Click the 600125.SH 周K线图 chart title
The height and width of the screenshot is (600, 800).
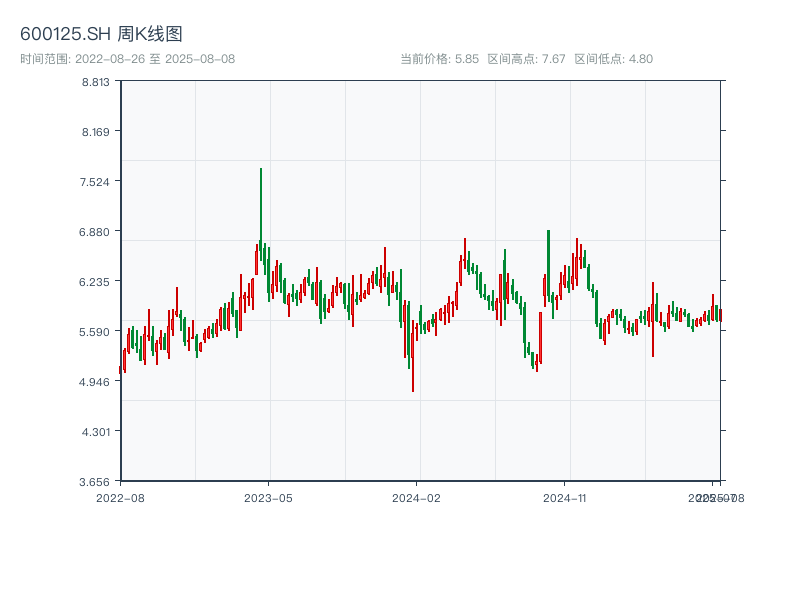[x=101, y=35]
